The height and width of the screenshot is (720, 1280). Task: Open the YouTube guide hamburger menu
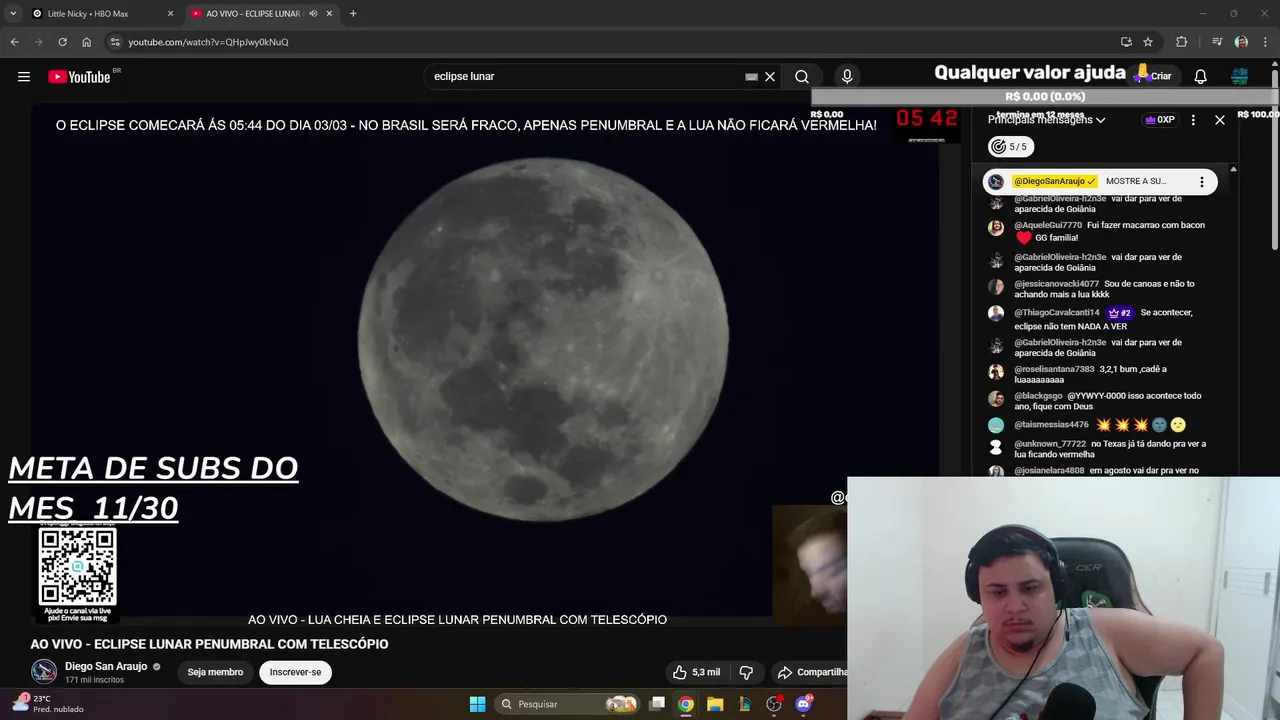click(x=24, y=76)
